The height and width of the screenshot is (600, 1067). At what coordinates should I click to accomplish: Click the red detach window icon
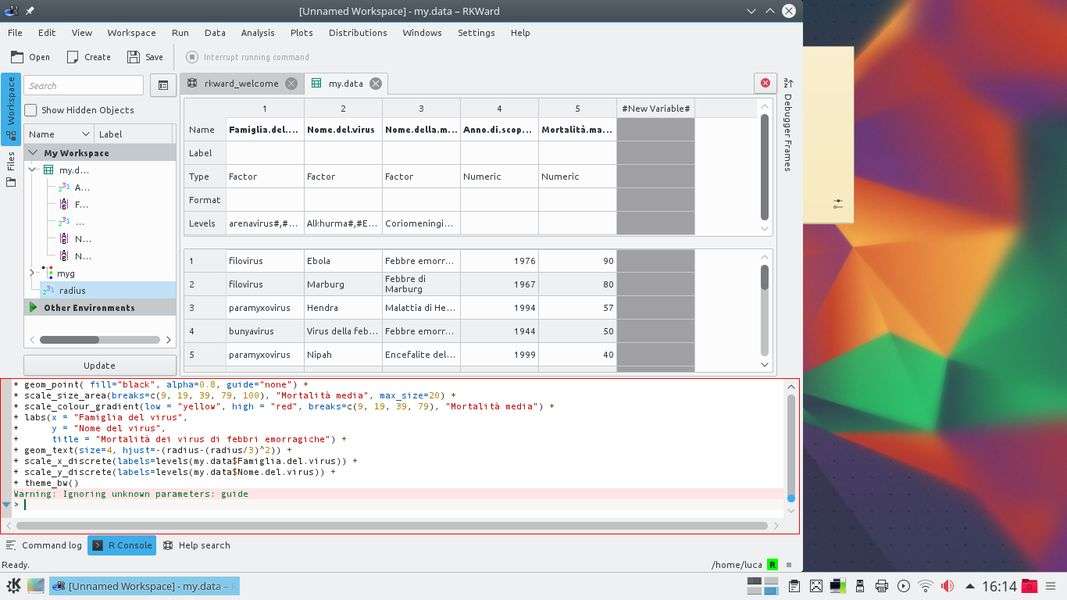pyautogui.click(x=765, y=83)
